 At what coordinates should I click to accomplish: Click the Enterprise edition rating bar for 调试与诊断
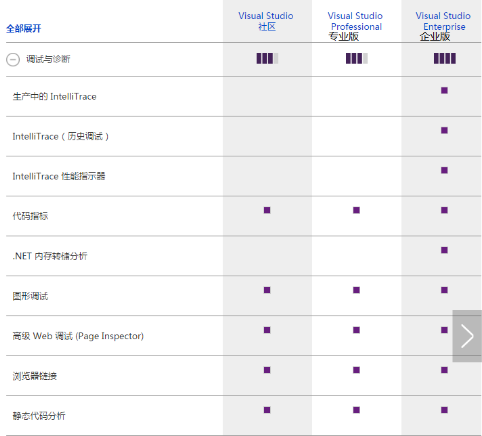point(445,59)
